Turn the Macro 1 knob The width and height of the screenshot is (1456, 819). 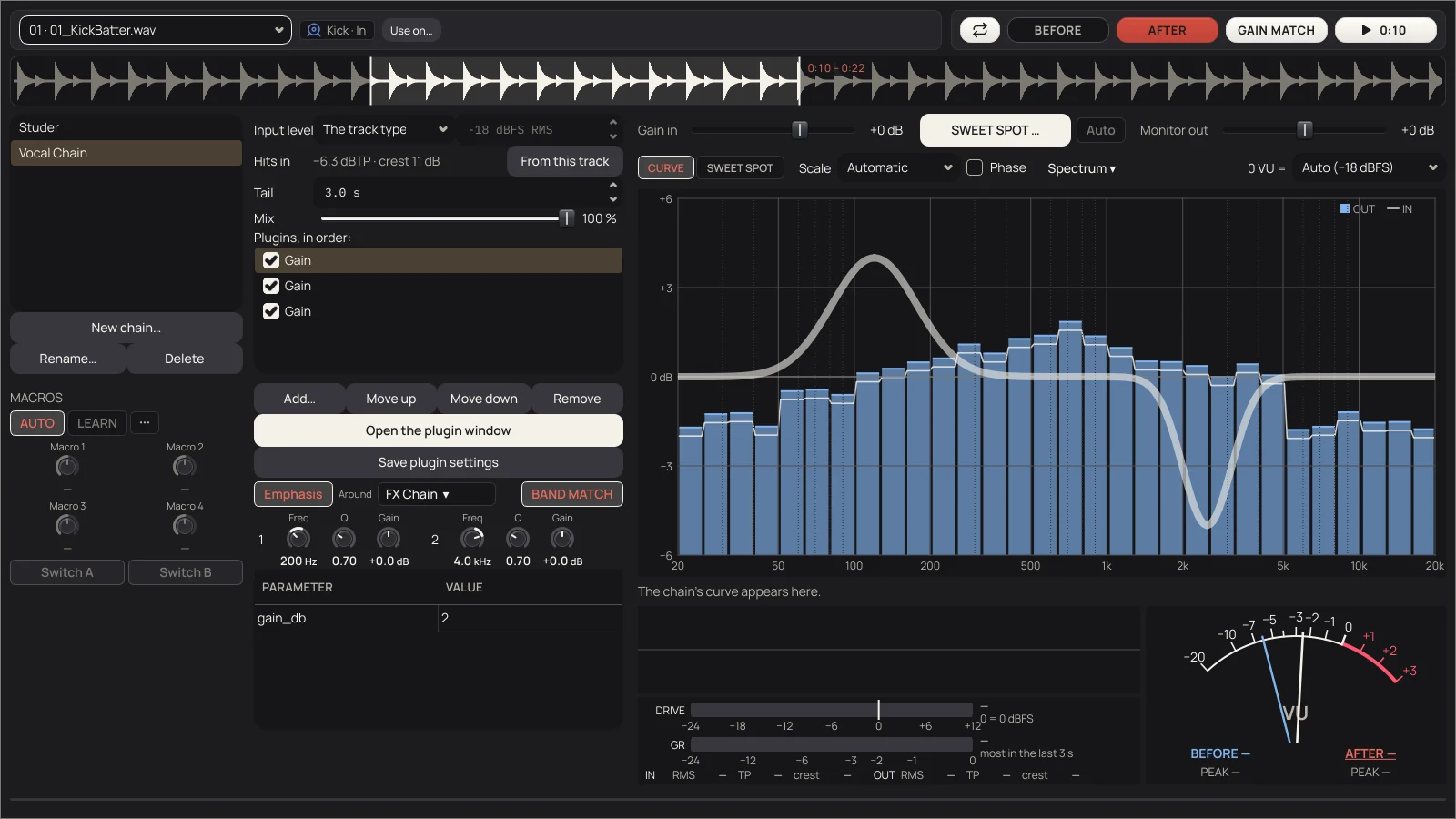67,467
